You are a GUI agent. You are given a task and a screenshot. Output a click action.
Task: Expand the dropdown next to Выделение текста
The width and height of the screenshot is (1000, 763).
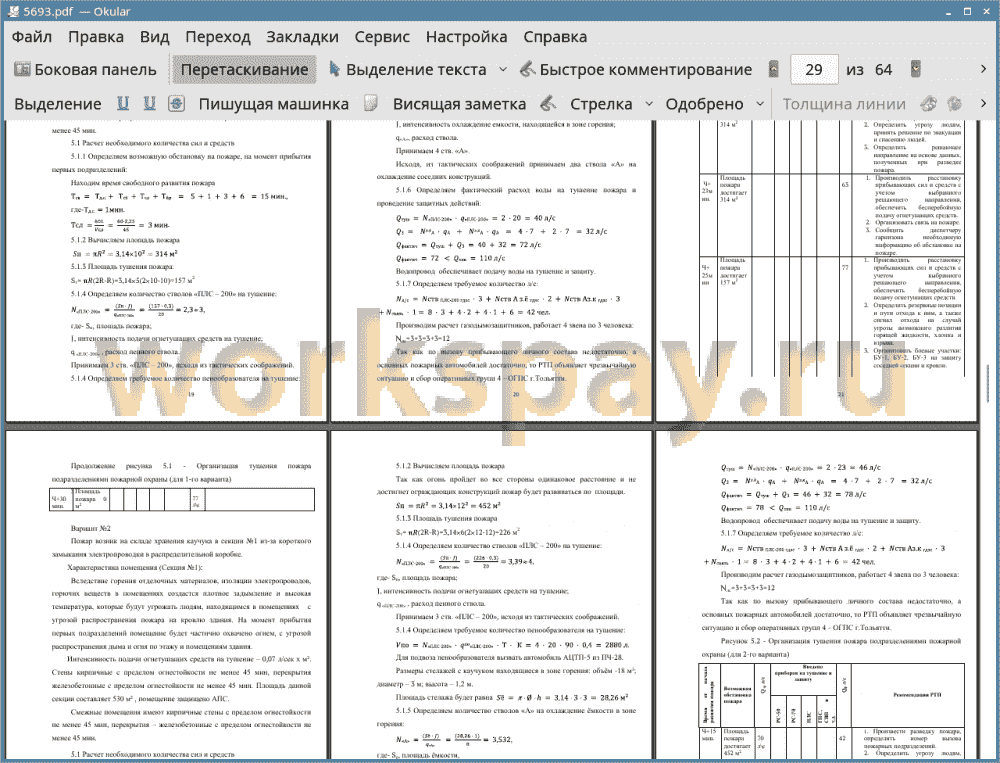(x=503, y=70)
